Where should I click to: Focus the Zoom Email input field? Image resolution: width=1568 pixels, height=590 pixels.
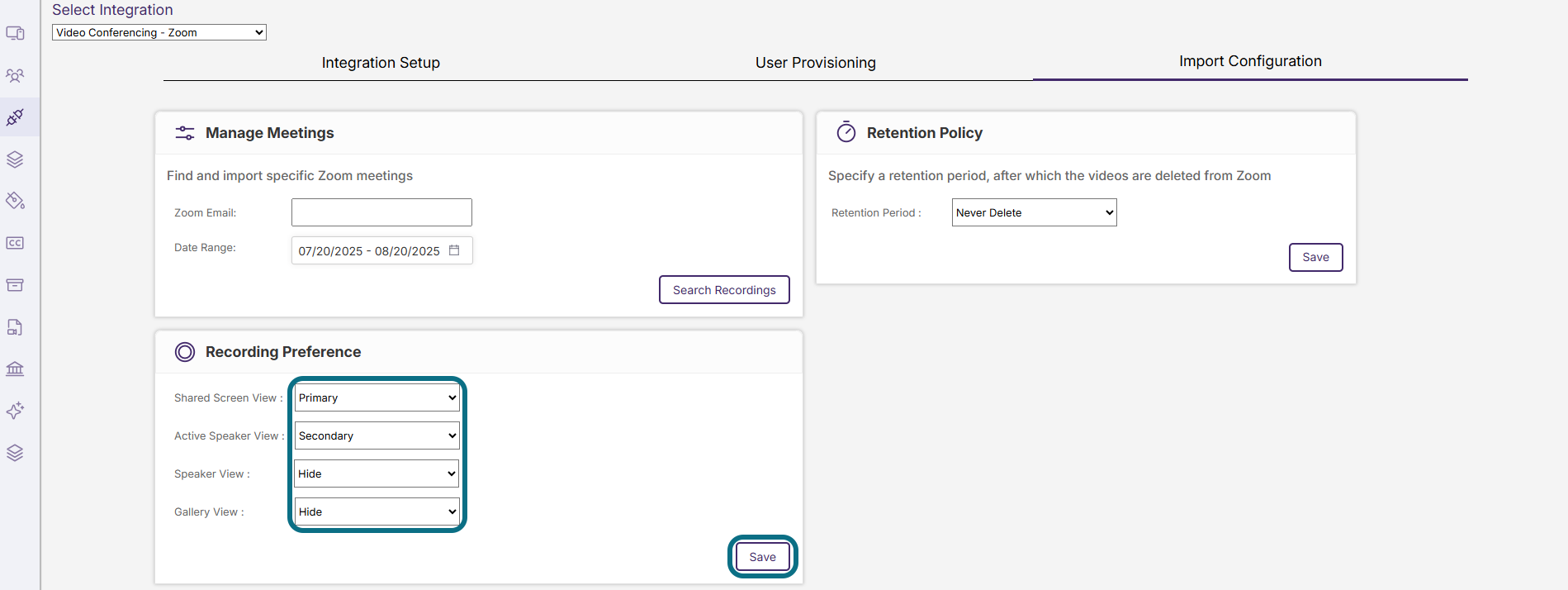pyautogui.click(x=381, y=212)
